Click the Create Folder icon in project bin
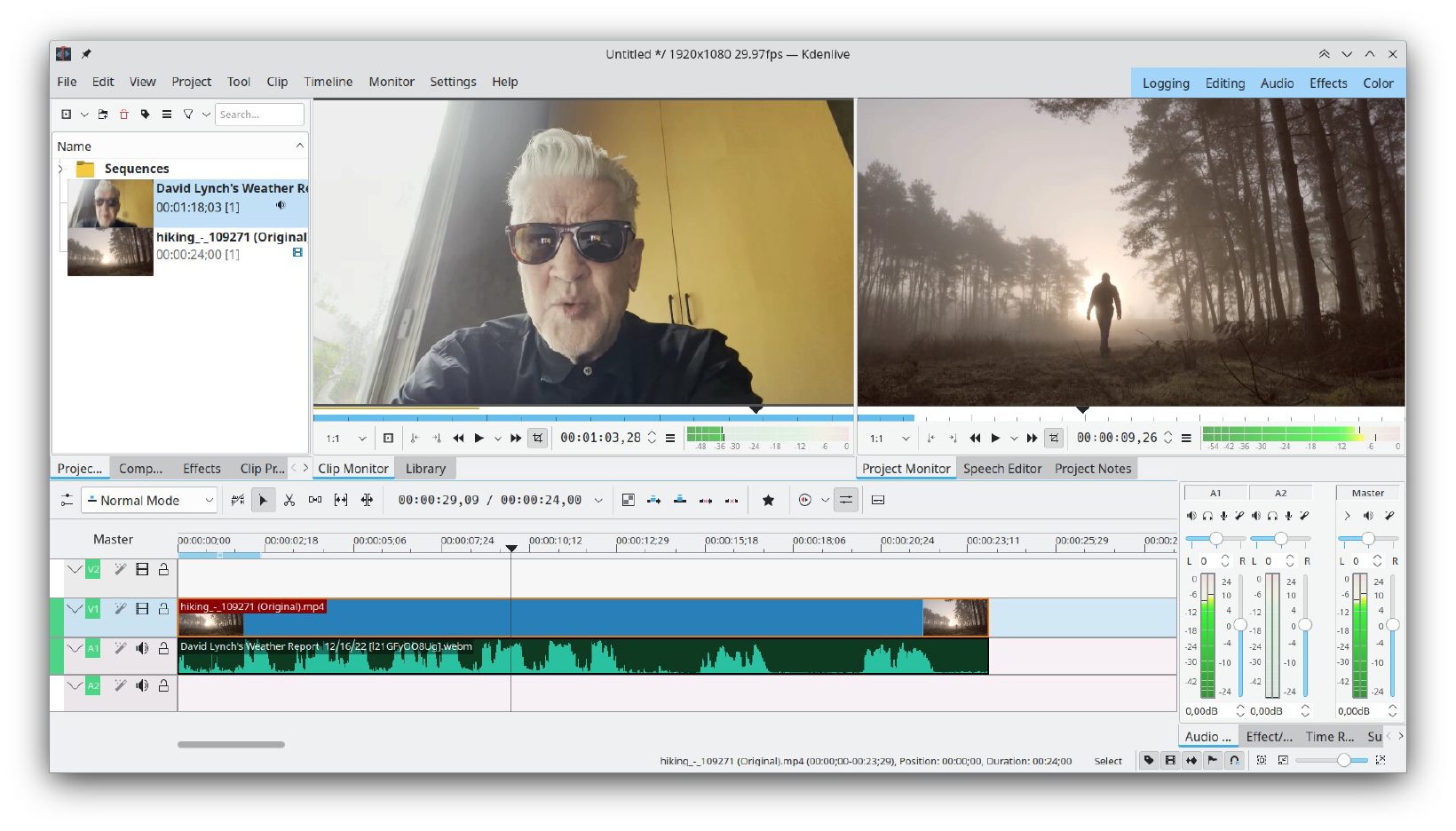This screenshot has width=1456, height=831. tap(103, 115)
